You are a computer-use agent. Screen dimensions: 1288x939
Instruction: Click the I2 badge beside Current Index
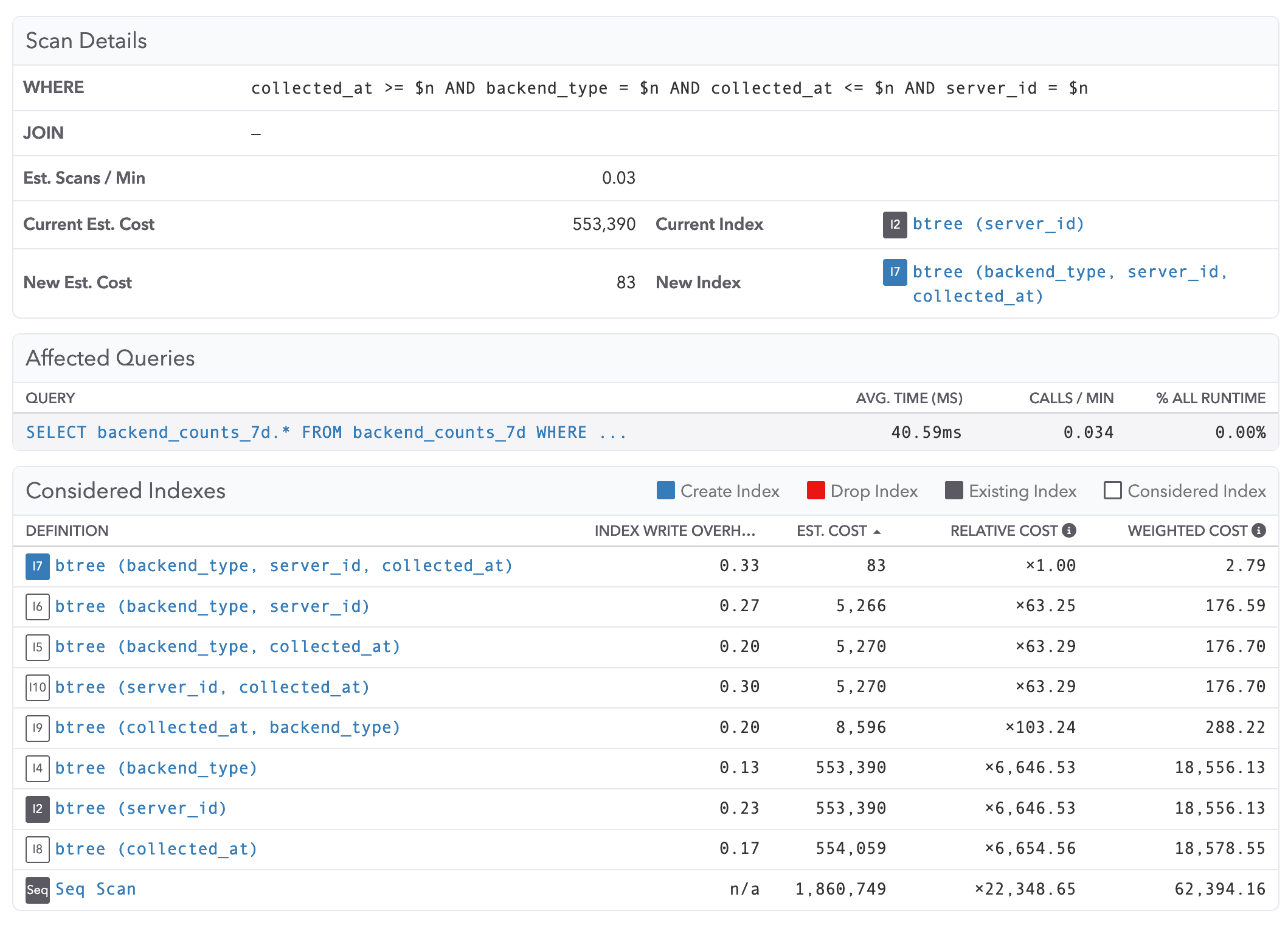click(895, 224)
